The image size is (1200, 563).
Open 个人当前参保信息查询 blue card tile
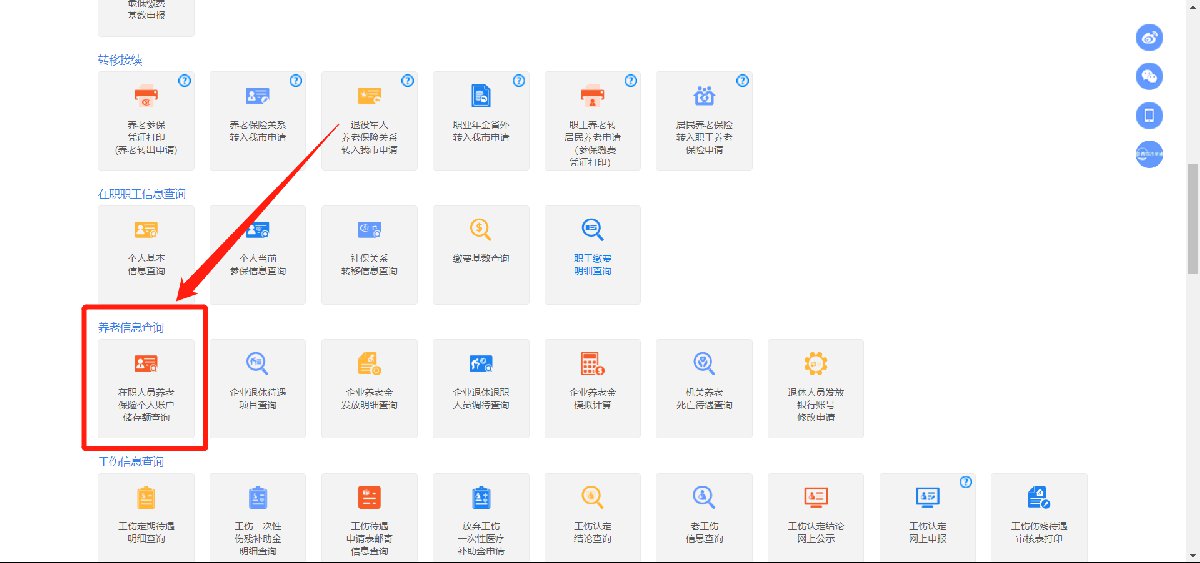point(258,254)
